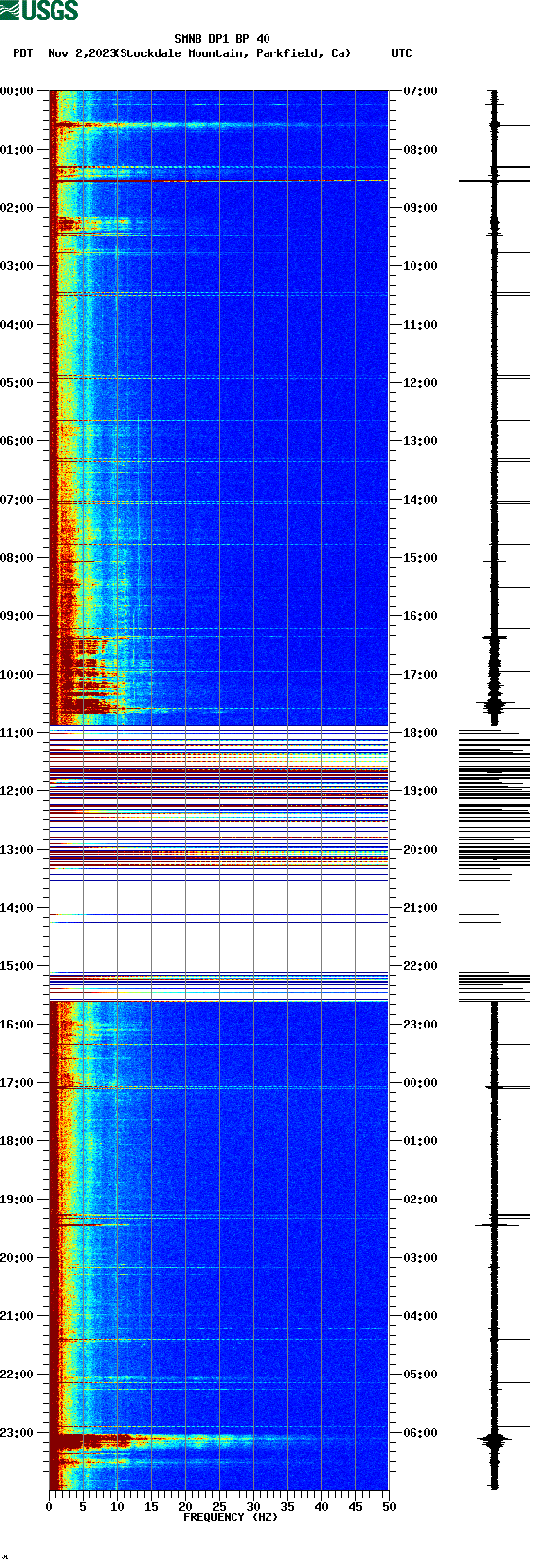Click the 50 Hz frequency tick label
The width and height of the screenshot is (537, 1568).
tap(389, 1507)
